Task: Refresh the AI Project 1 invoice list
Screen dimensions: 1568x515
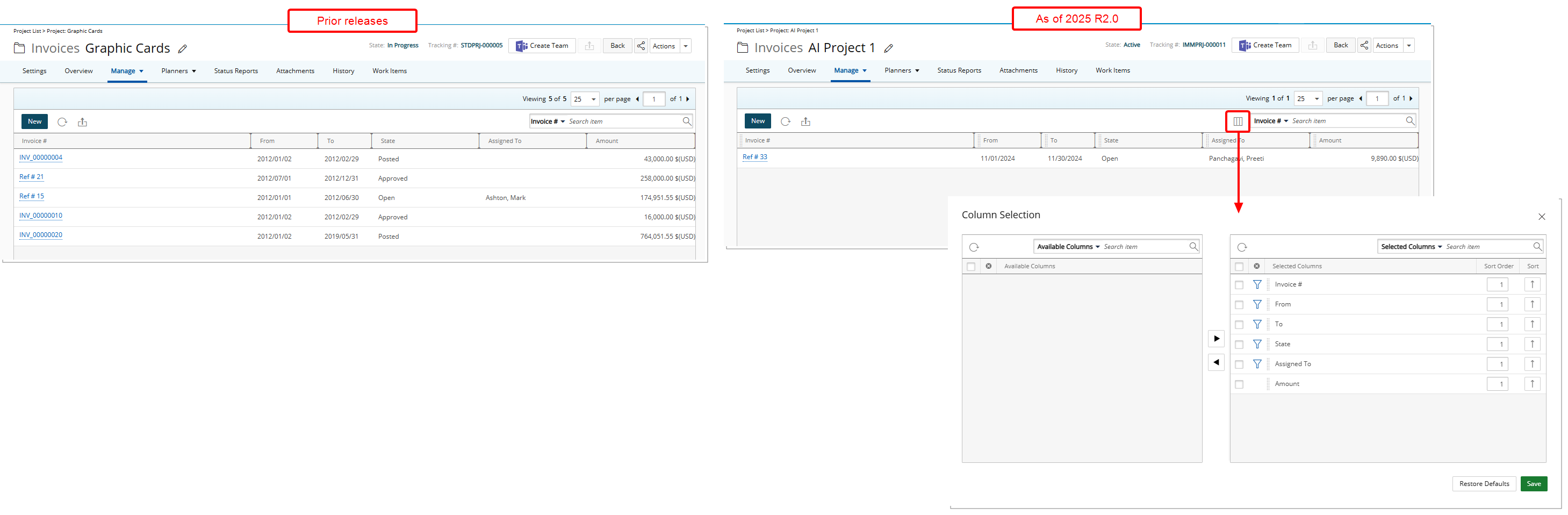Action: [785, 121]
